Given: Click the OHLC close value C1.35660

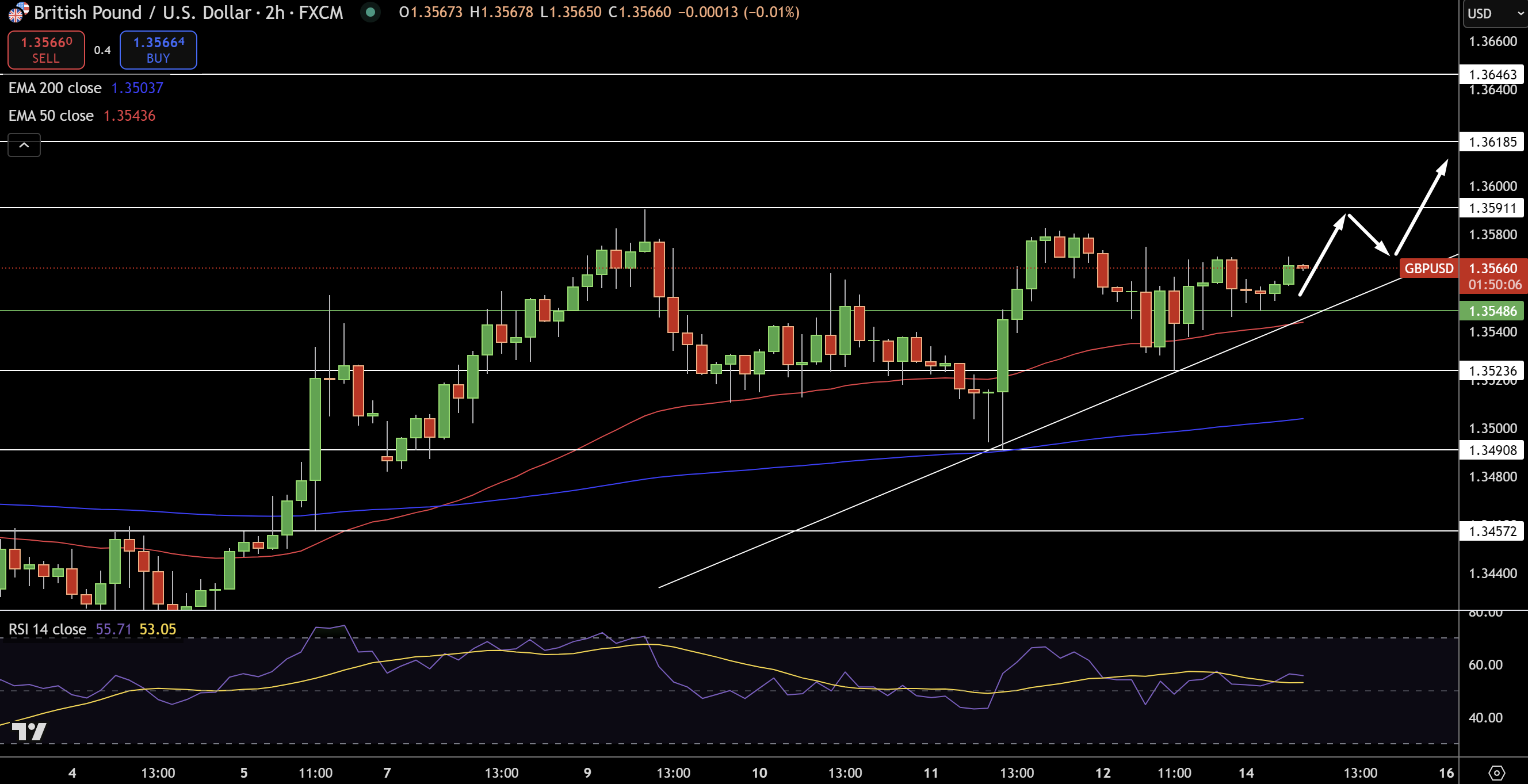Looking at the screenshot, I should (639, 12).
